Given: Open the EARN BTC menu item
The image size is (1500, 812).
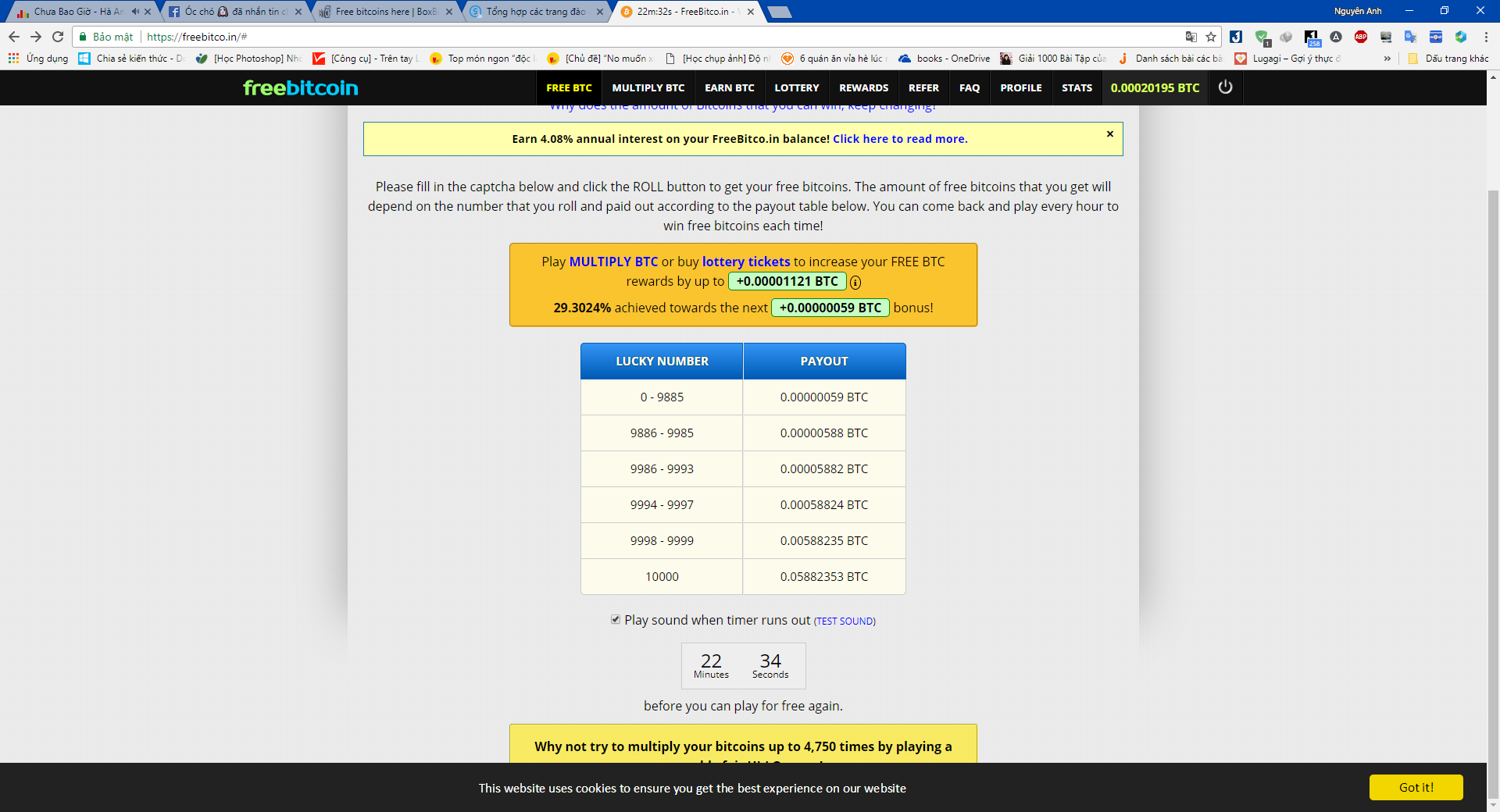Looking at the screenshot, I should pyautogui.click(x=730, y=87).
